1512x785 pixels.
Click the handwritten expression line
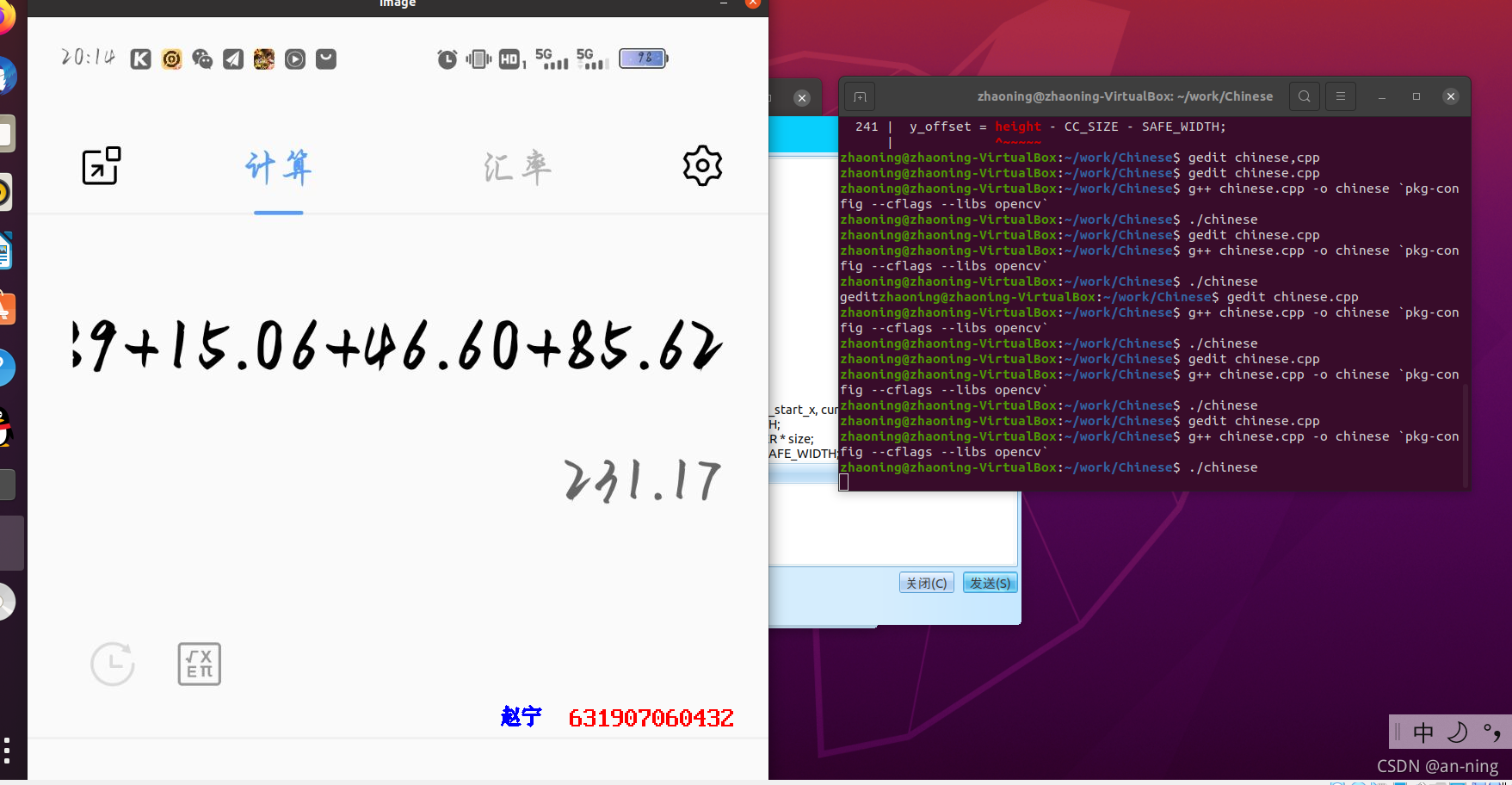pos(397,345)
